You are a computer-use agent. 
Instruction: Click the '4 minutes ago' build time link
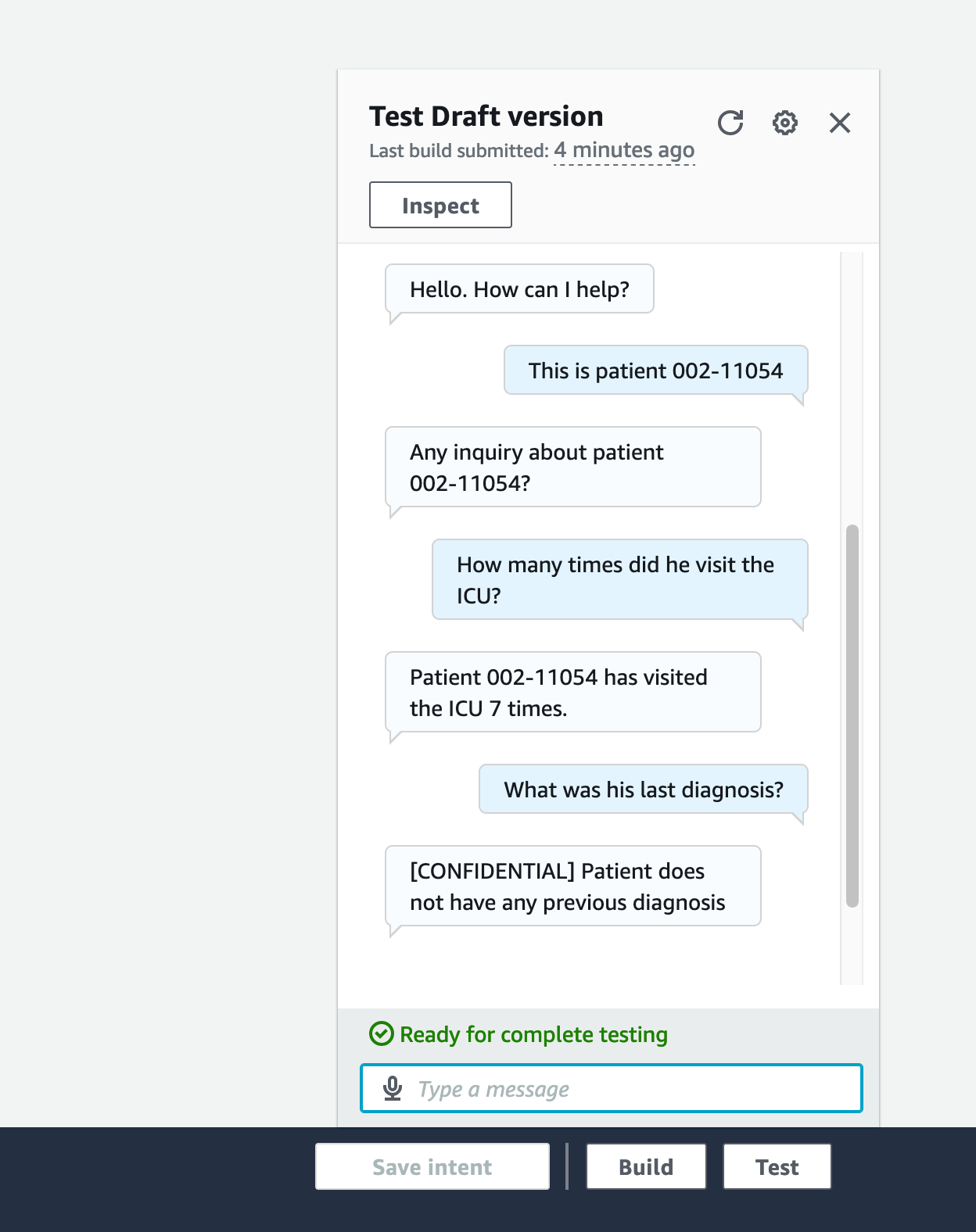pos(624,150)
